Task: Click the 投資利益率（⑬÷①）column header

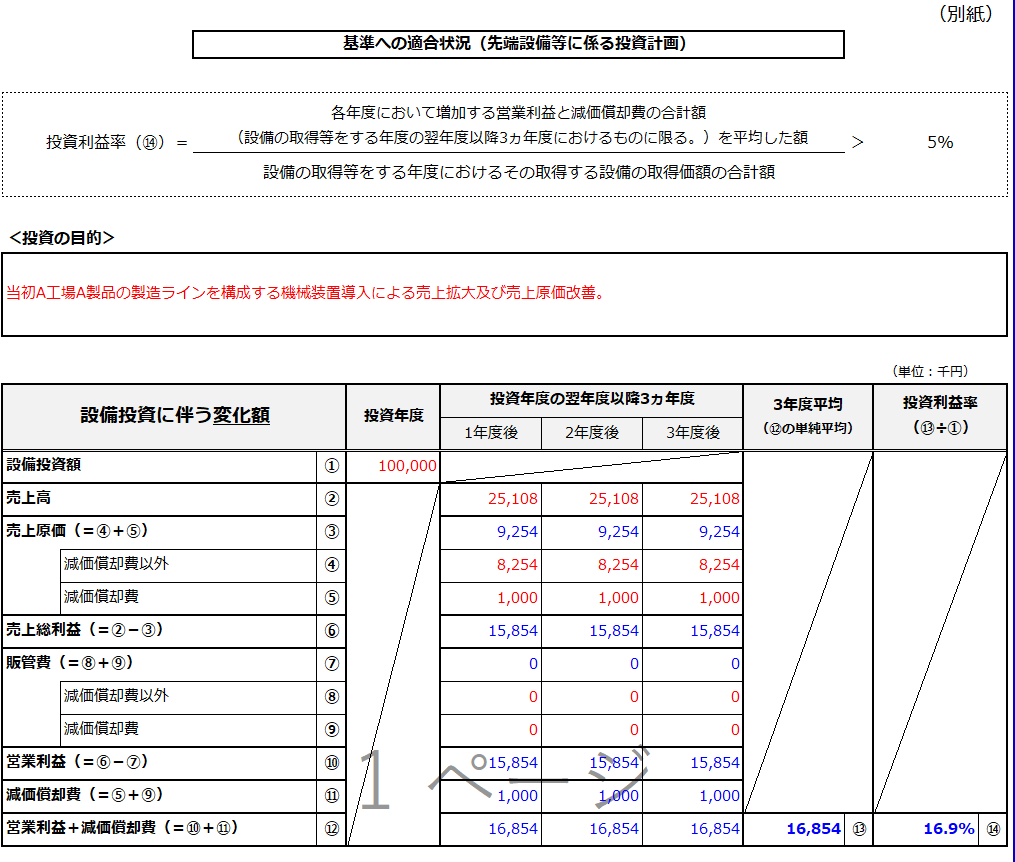Action: [940, 416]
